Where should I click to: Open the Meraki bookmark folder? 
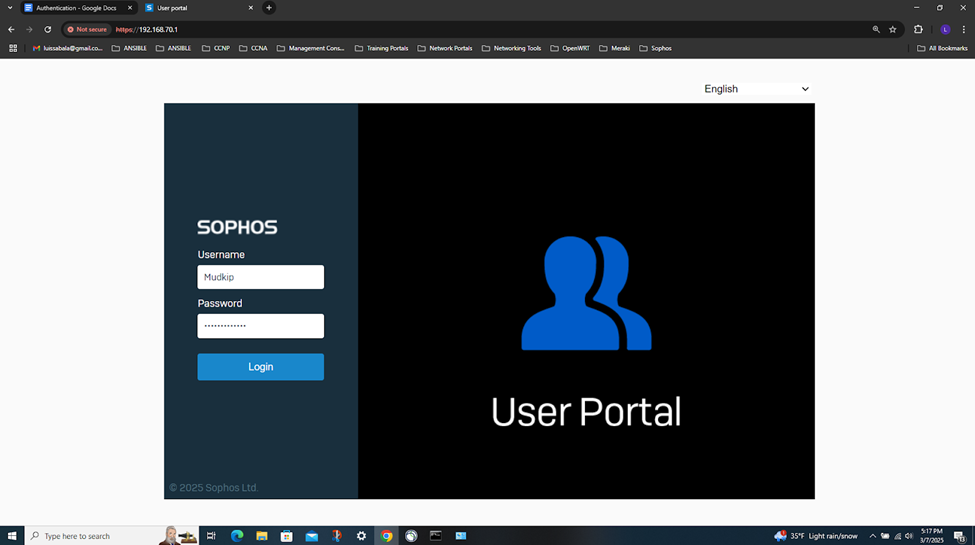(x=614, y=48)
